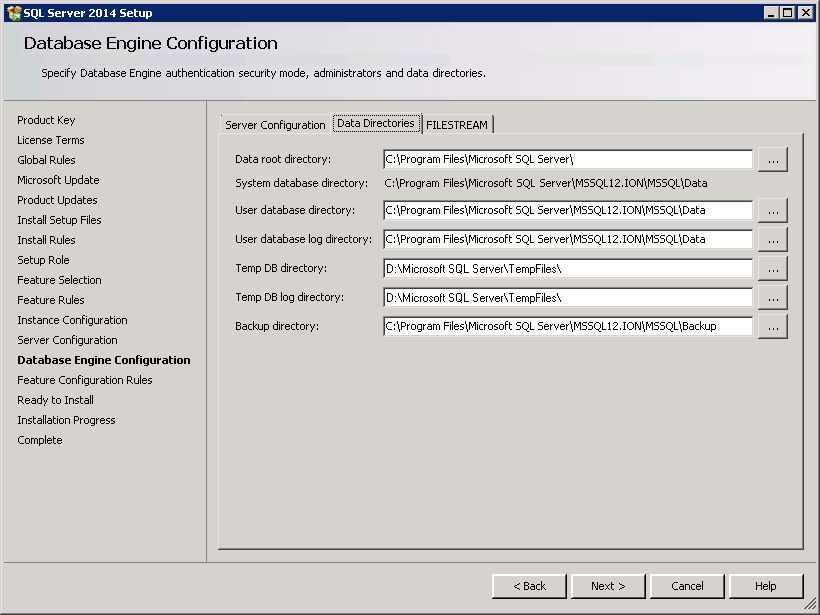Viewport: 820px width, 615px height.
Task: Click the 'User database log directory:' label
Action: click(303, 240)
